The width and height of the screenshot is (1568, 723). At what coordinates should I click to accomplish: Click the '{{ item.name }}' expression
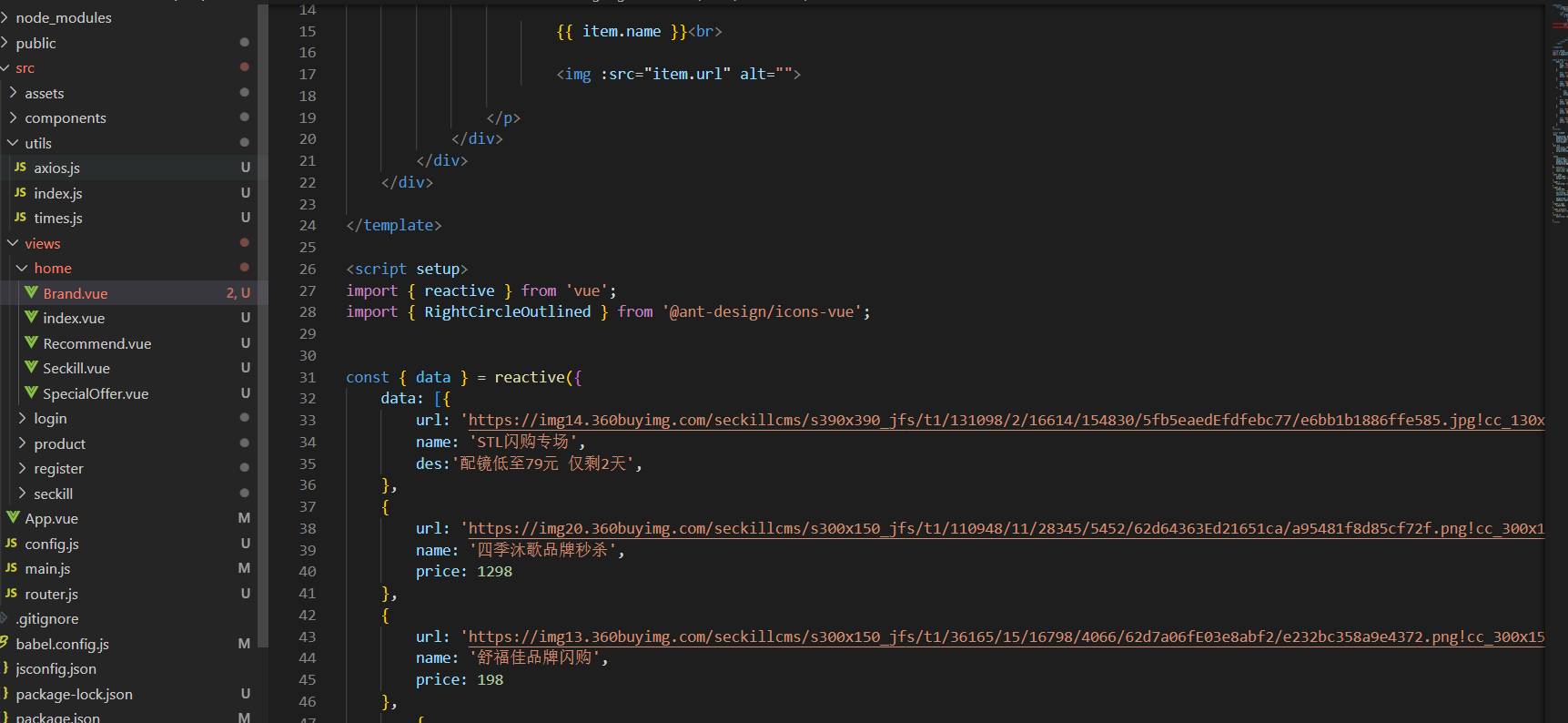click(x=622, y=31)
